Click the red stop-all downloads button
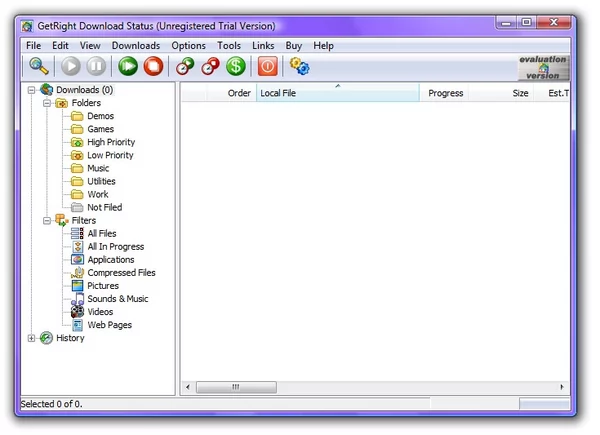Image resolution: width=600 pixels, height=435 pixels. [153, 66]
